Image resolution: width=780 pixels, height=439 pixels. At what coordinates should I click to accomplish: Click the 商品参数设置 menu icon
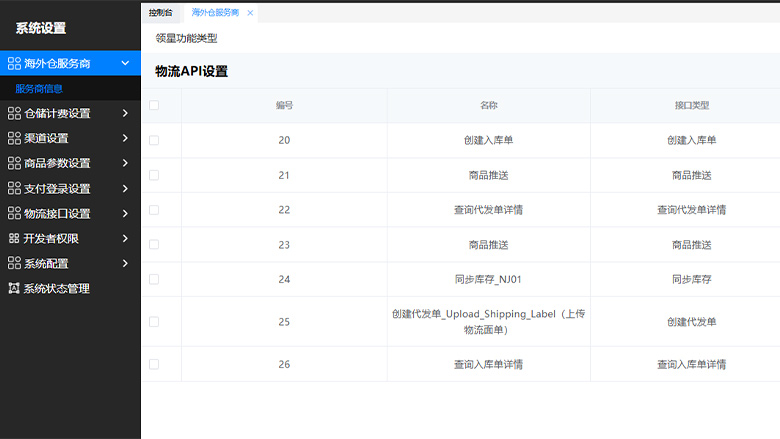[x=14, y=163]
